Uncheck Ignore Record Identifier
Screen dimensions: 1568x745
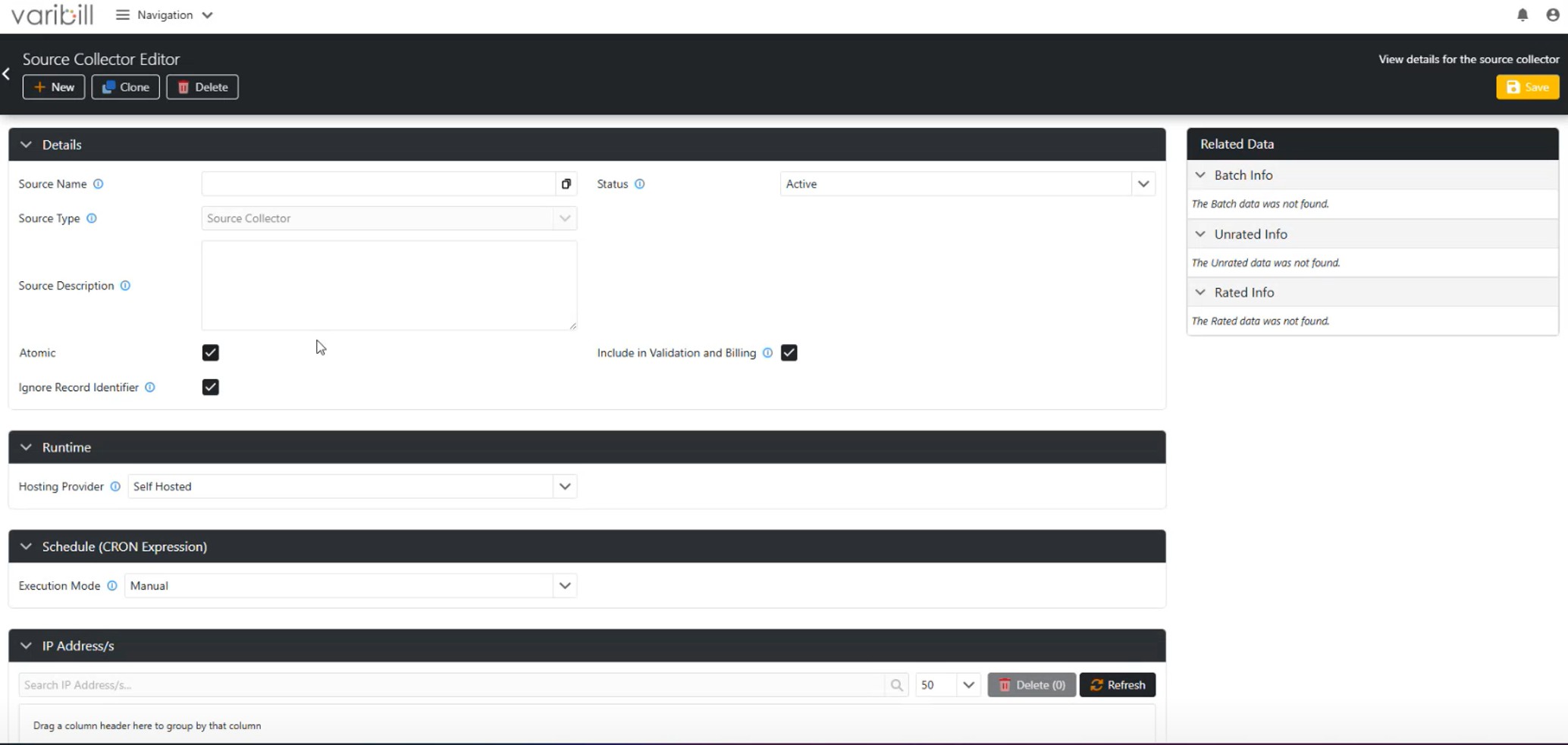pos(210,387)
